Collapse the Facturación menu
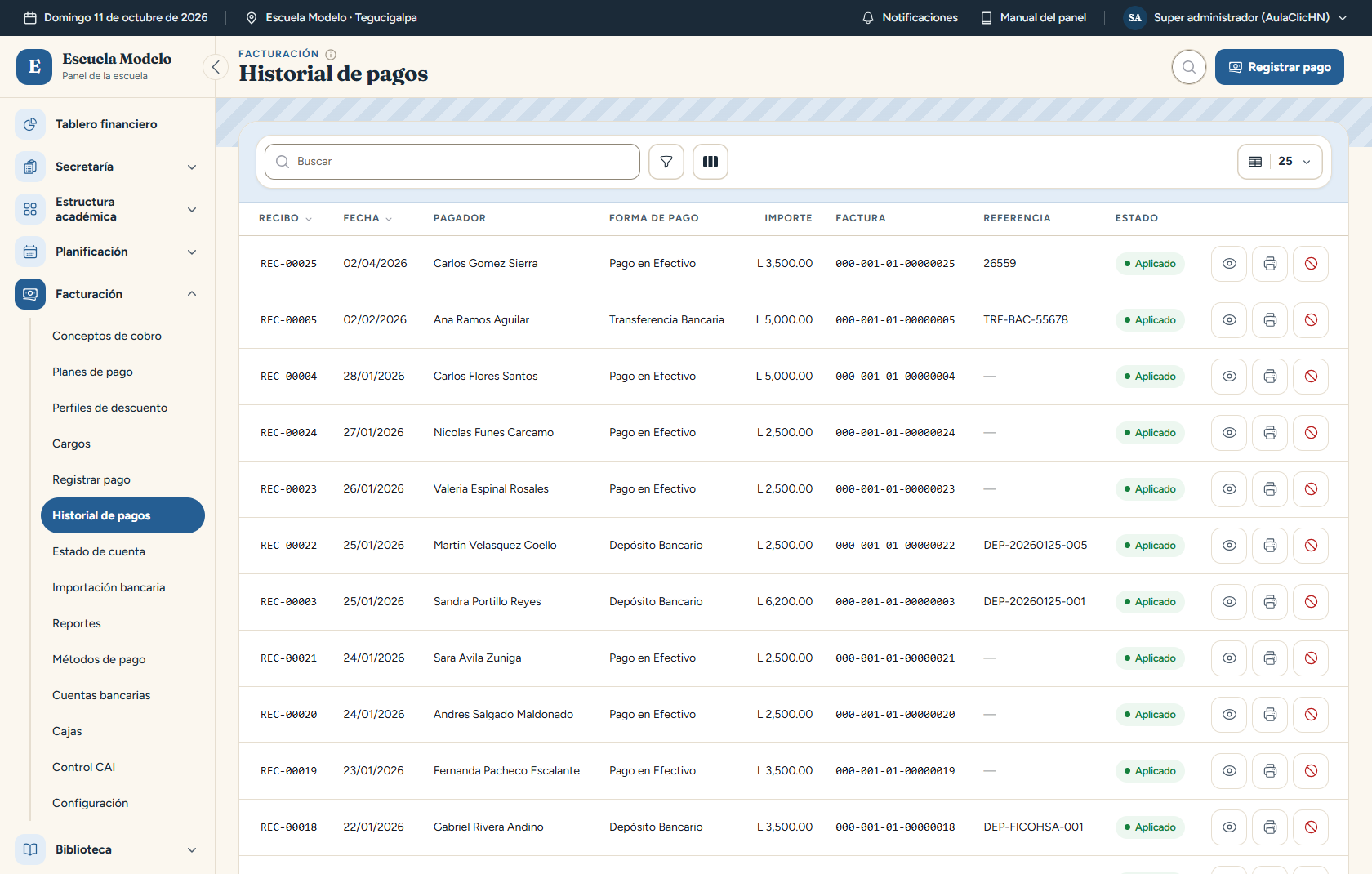The image size is (1372, 874). click(108, 294)
